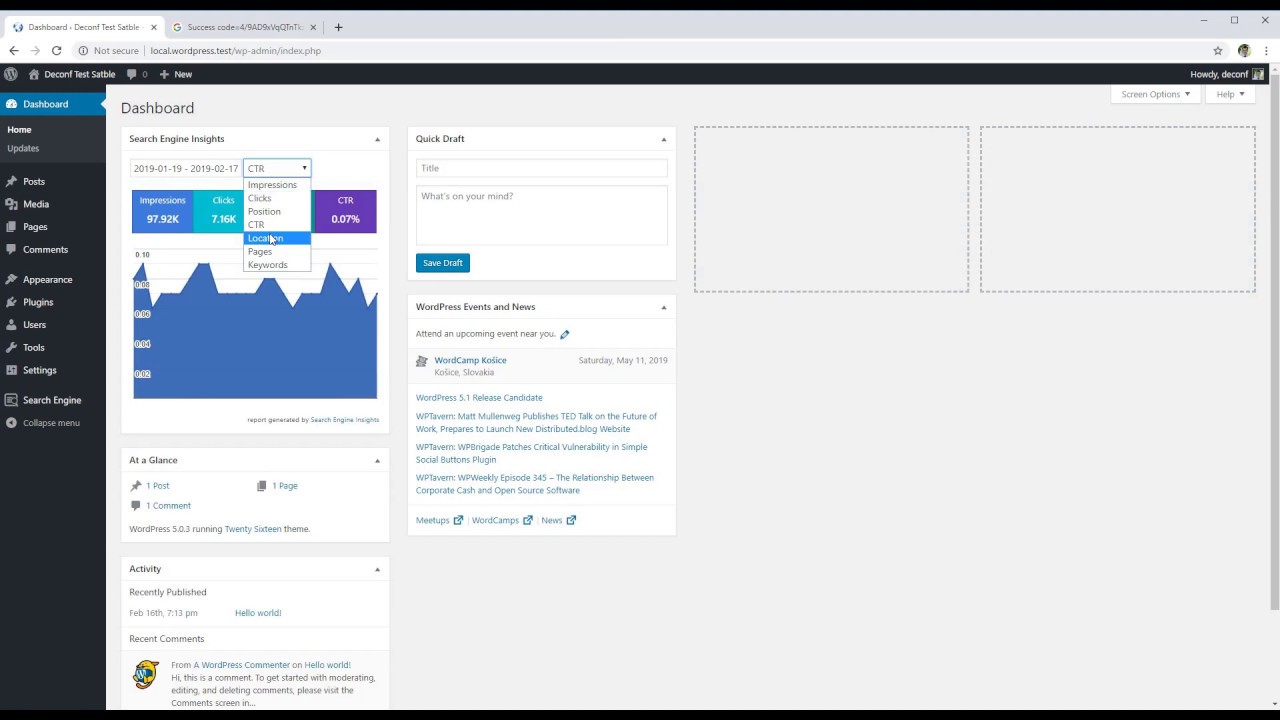The width and height of the screenshot is (1280, 720).
Task: Open Search Engine in the sidebar
Action: click(53, 400)
